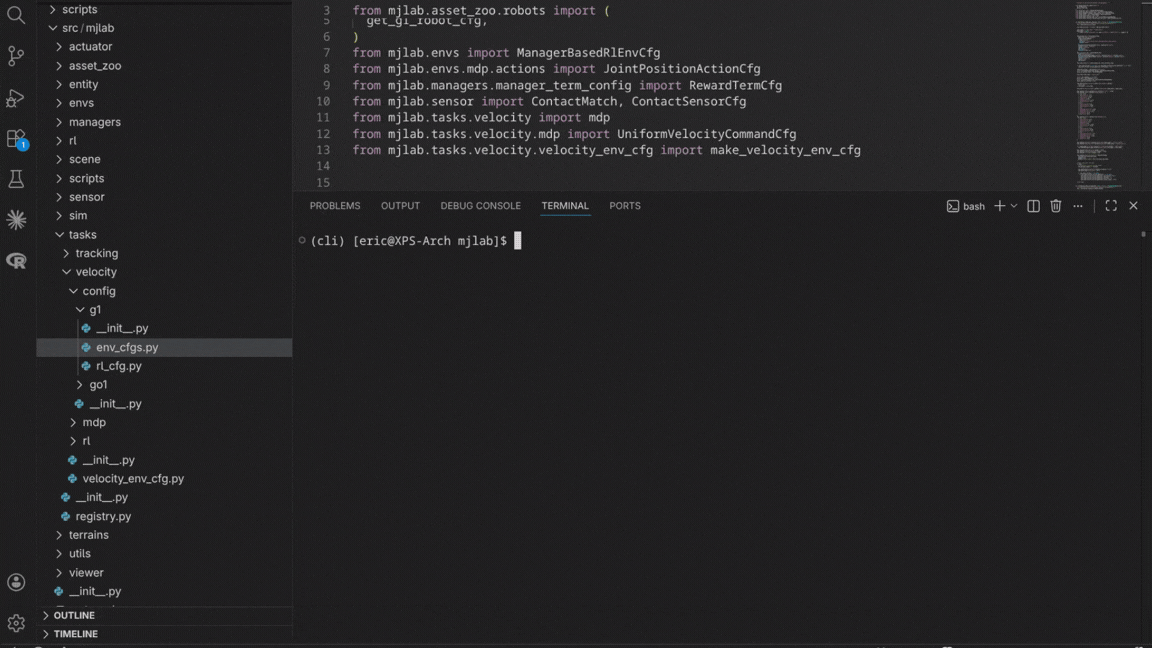Split the terminal pane
Image resolution: width=1152 pixels, height=648 pixels.
click(1033, 206)
